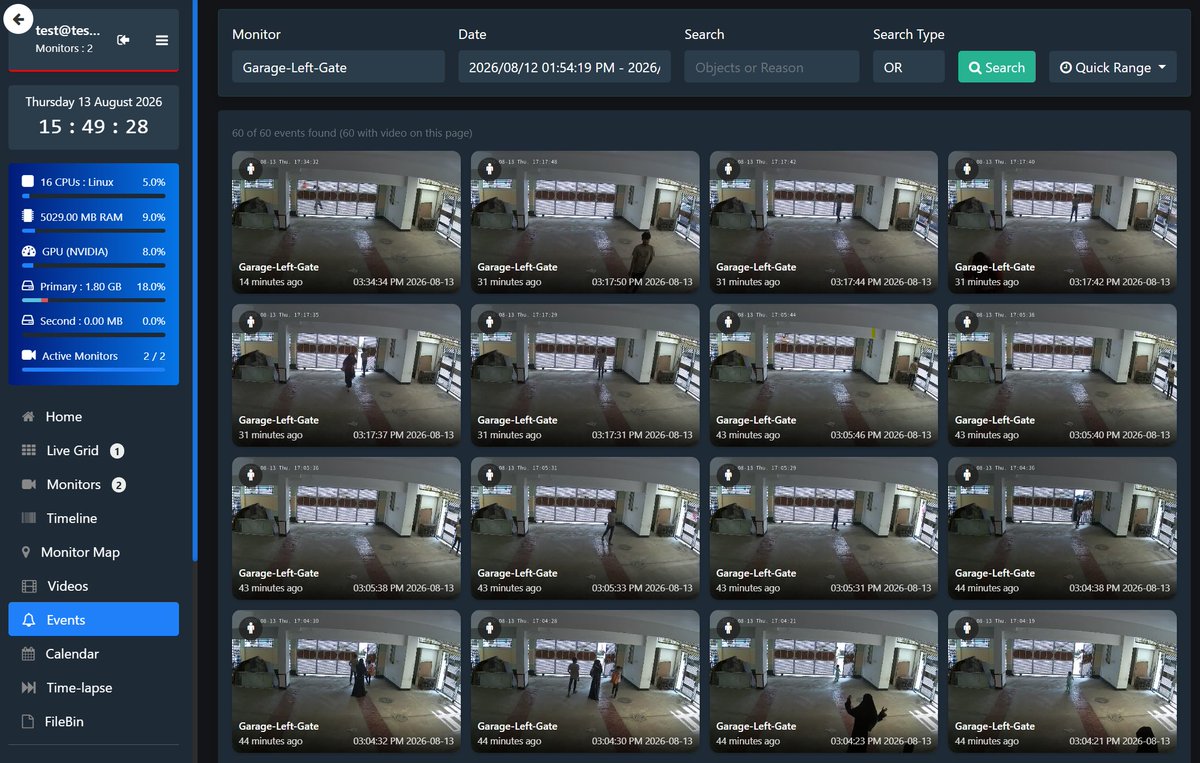Open the Monitor dropdown showing Garage-Left-Gate
Image resolution: width=1200 pixels, height=763 pixels.
coord(338,67)
